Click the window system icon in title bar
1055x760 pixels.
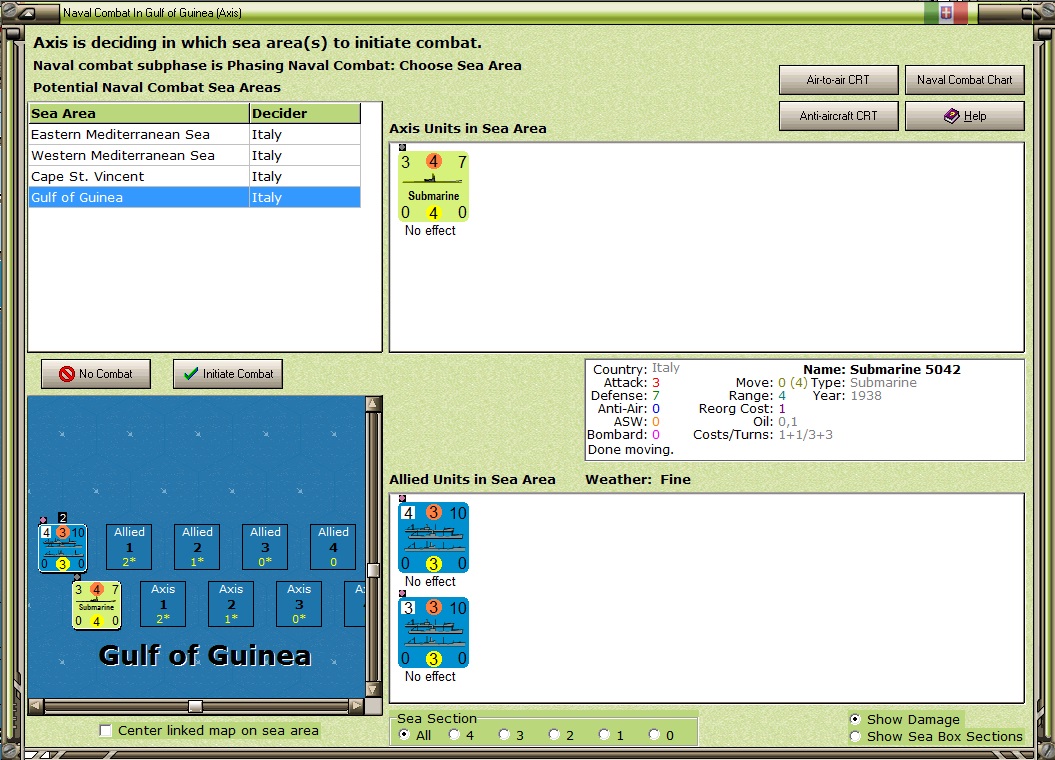coord(27,13)
